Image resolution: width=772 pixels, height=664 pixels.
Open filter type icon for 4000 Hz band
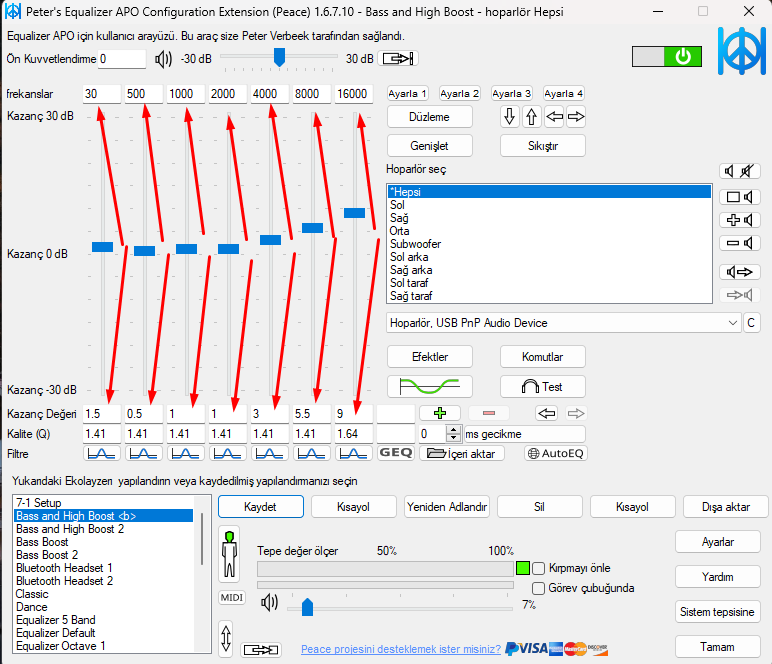click(270, 453)
